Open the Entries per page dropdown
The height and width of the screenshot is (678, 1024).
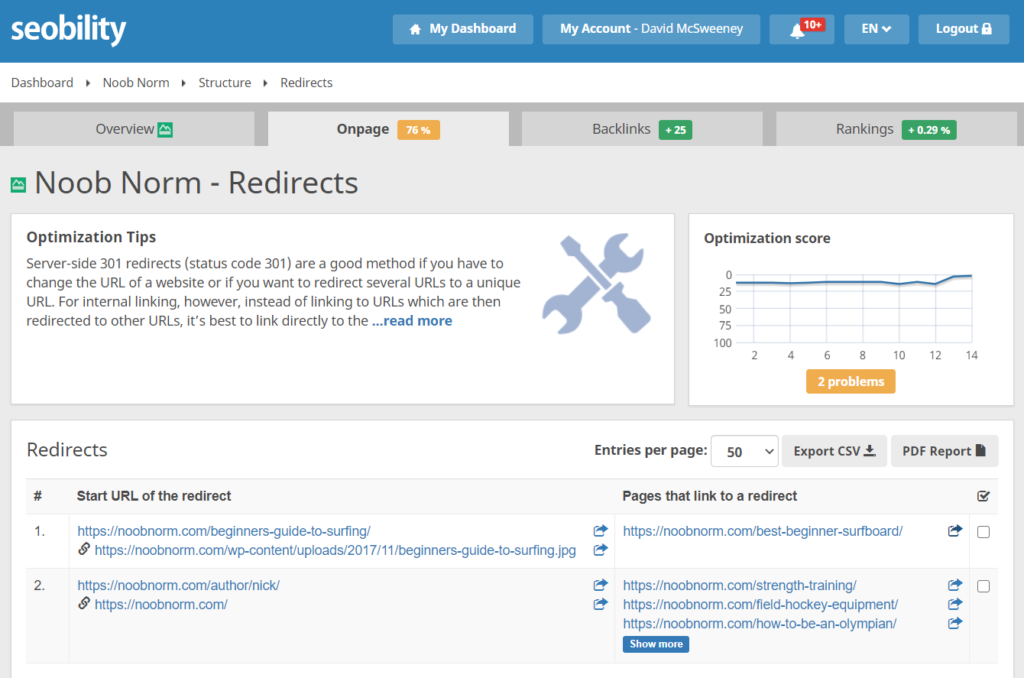(x=744, y=451)
